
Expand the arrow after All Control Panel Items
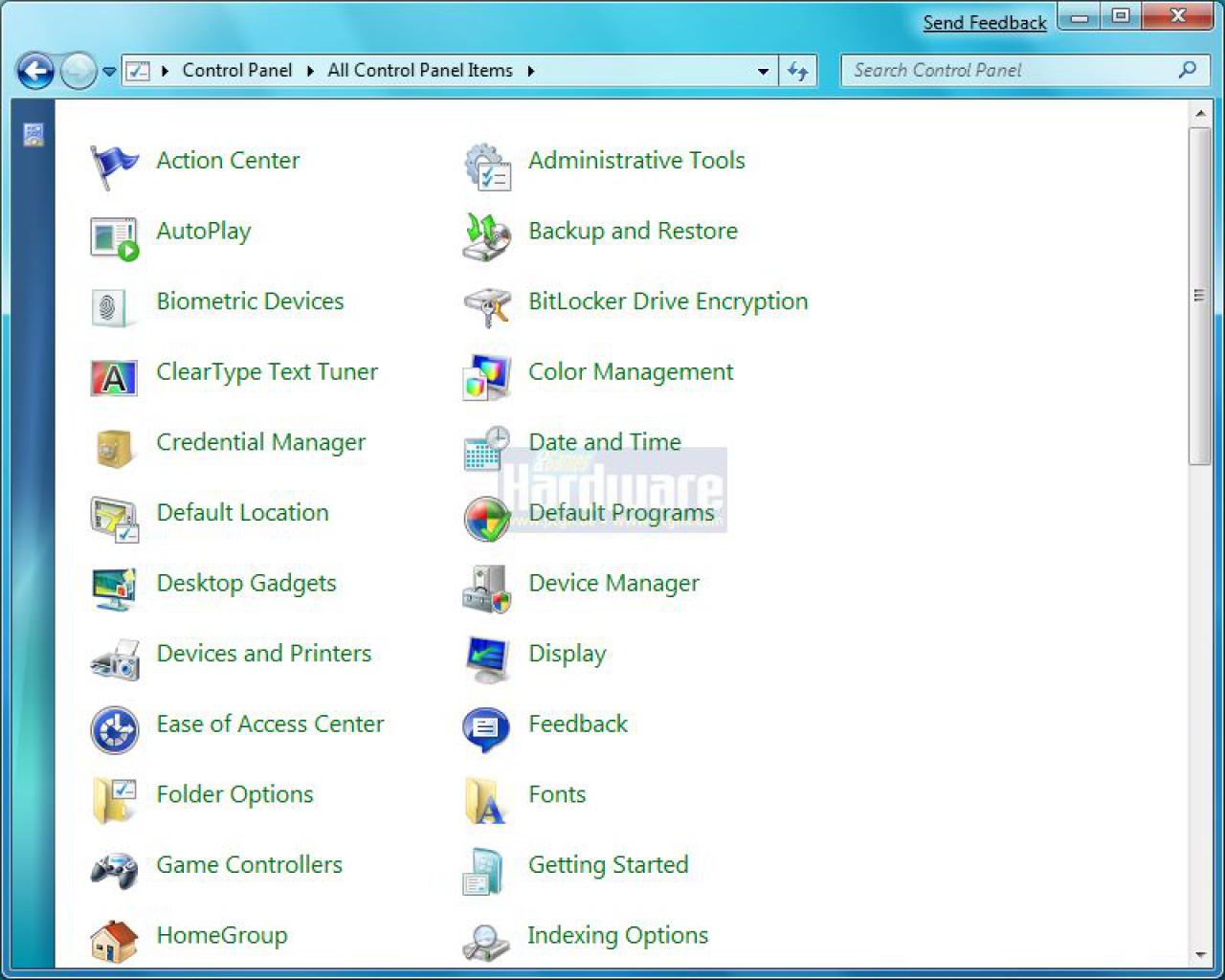point(530,71)
